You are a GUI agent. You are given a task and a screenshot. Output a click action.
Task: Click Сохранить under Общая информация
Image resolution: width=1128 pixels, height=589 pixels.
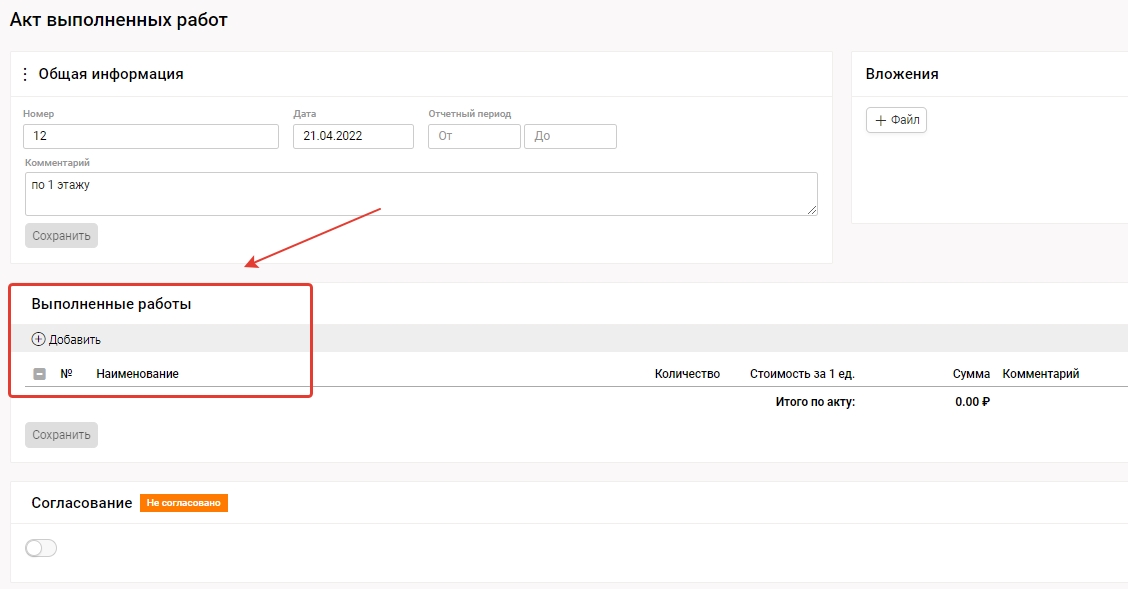(61, 236)
